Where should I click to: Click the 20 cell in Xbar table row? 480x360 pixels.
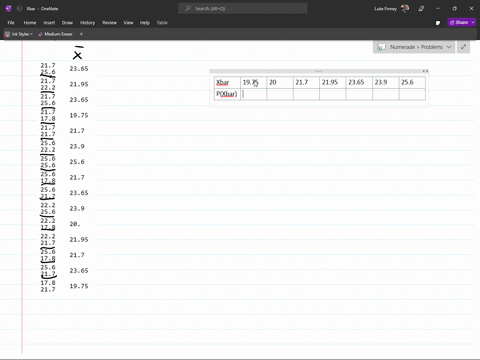click(280, 82)
